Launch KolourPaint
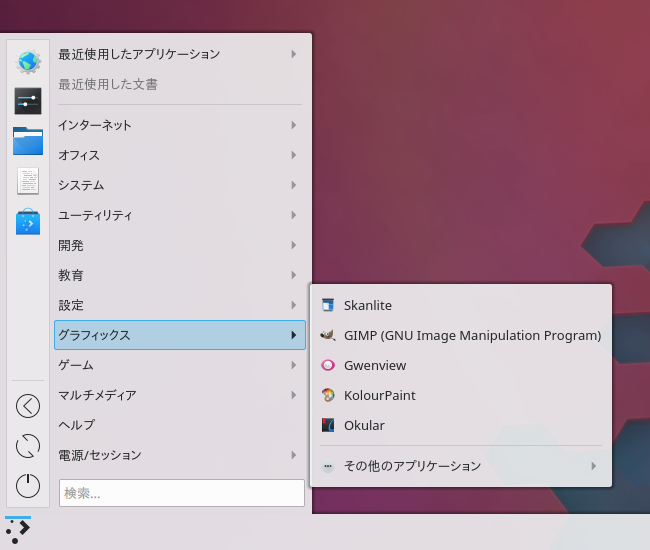This screenshot has width=650, height=550. click(461, 395)
